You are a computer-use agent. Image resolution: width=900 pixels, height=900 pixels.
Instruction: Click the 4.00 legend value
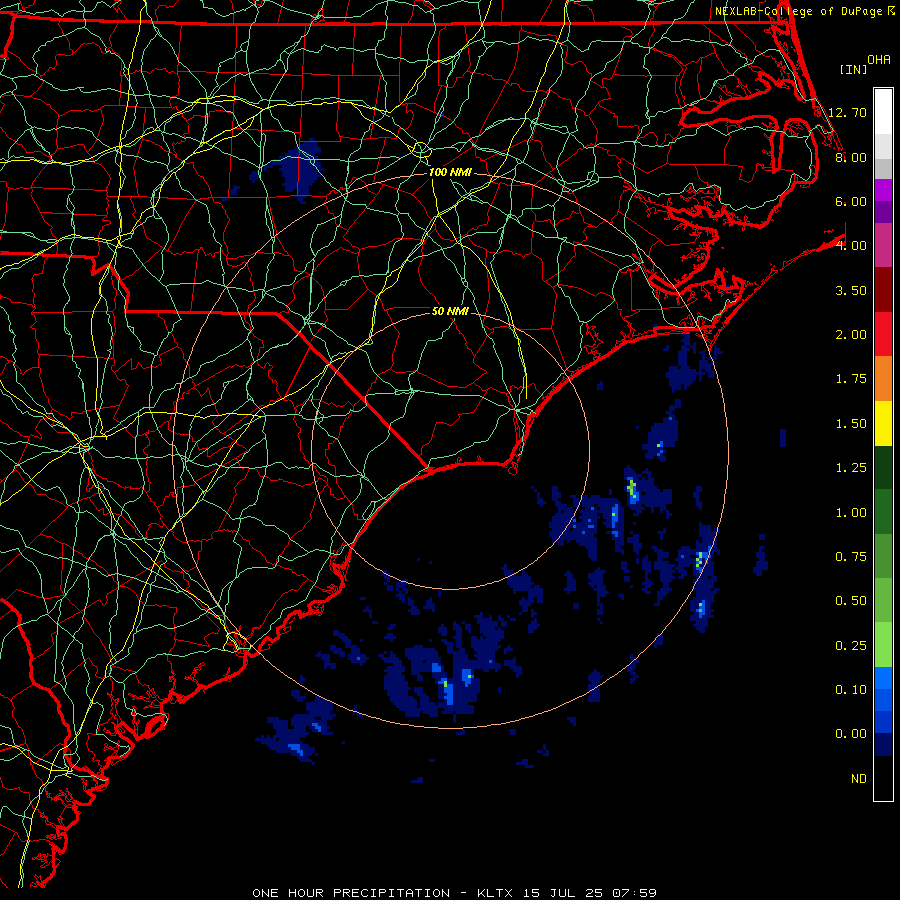[x=851, y=246]
